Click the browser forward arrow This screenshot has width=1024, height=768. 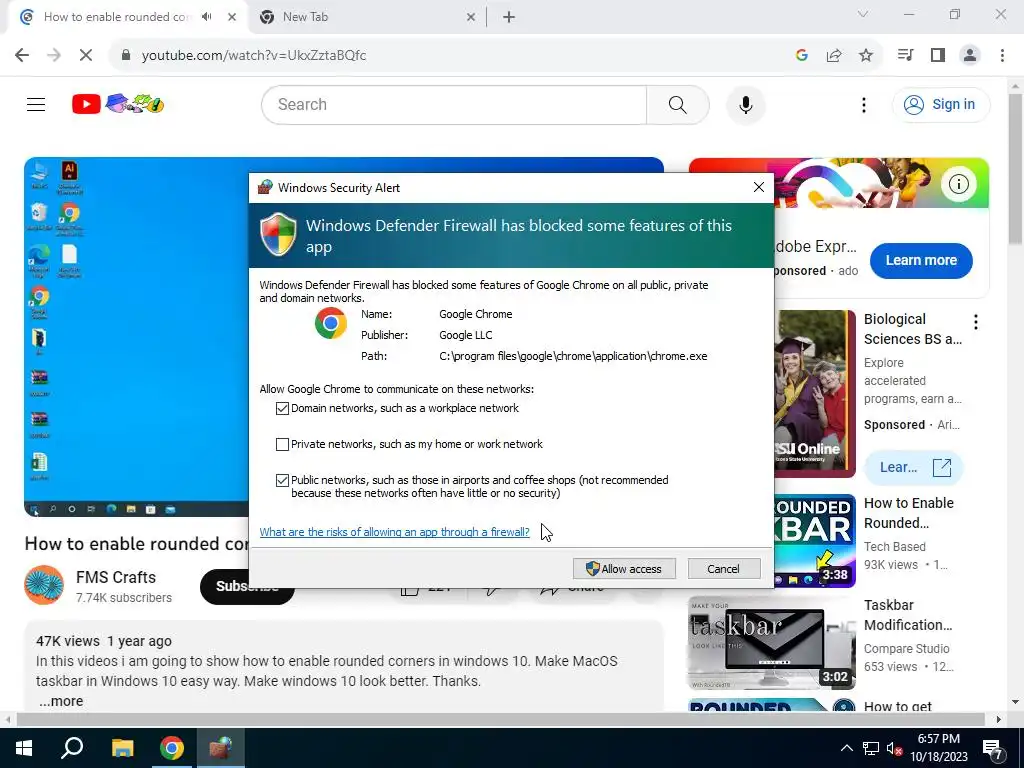[54, 56]
